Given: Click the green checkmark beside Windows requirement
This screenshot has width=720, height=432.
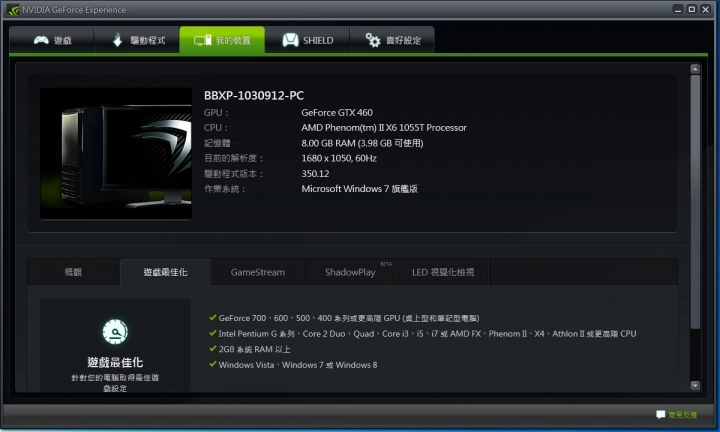Looking at the screenshot, I should point(213,364).
